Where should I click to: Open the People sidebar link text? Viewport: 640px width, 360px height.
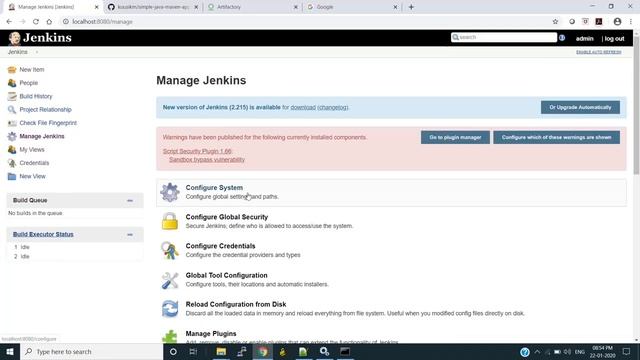[x=29, y=83]
